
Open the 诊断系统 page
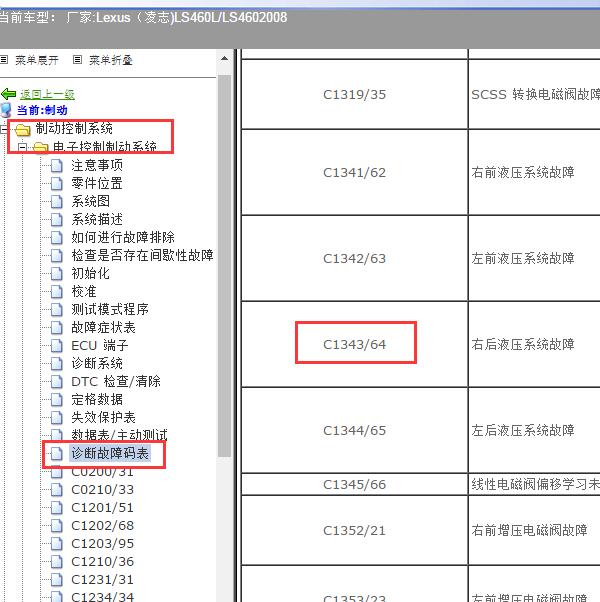(97, 363)
